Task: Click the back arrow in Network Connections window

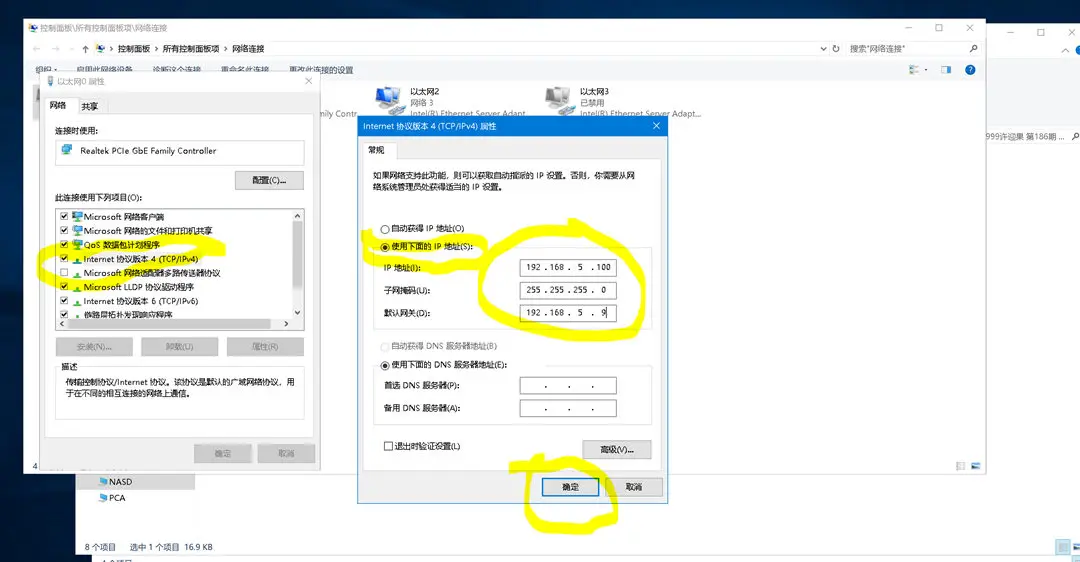Action: pyautogui.click(x=37, y=49)
